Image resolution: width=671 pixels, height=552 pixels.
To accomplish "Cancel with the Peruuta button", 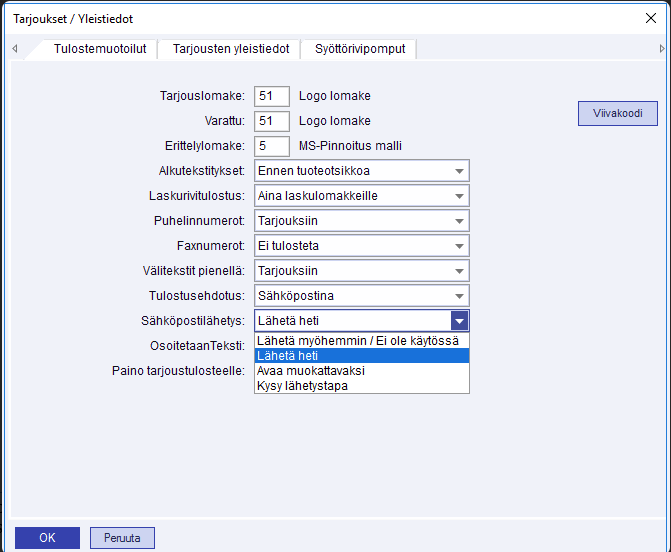I will pyautogui.click(x=122, y=538).
